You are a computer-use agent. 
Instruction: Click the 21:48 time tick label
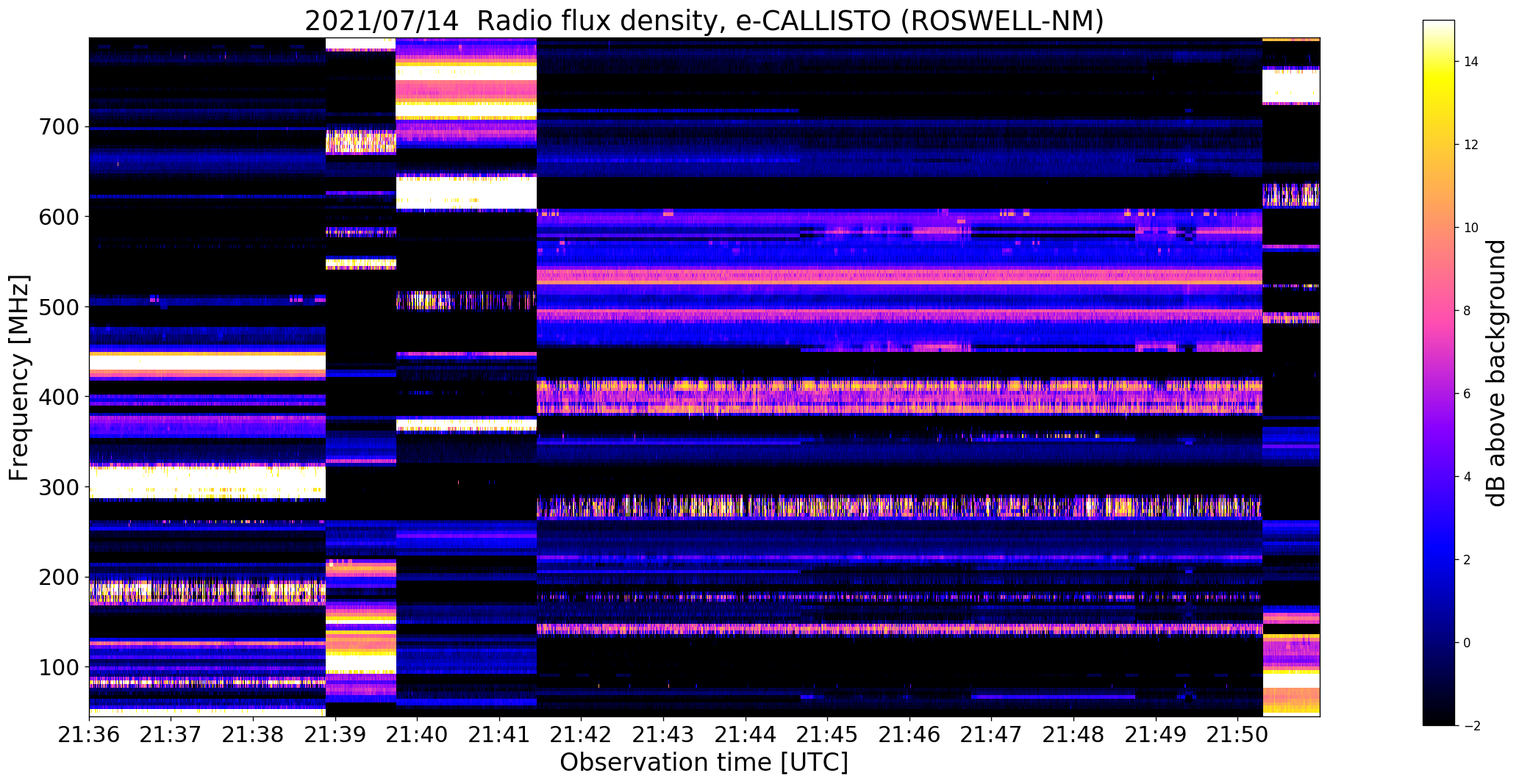1073,735
